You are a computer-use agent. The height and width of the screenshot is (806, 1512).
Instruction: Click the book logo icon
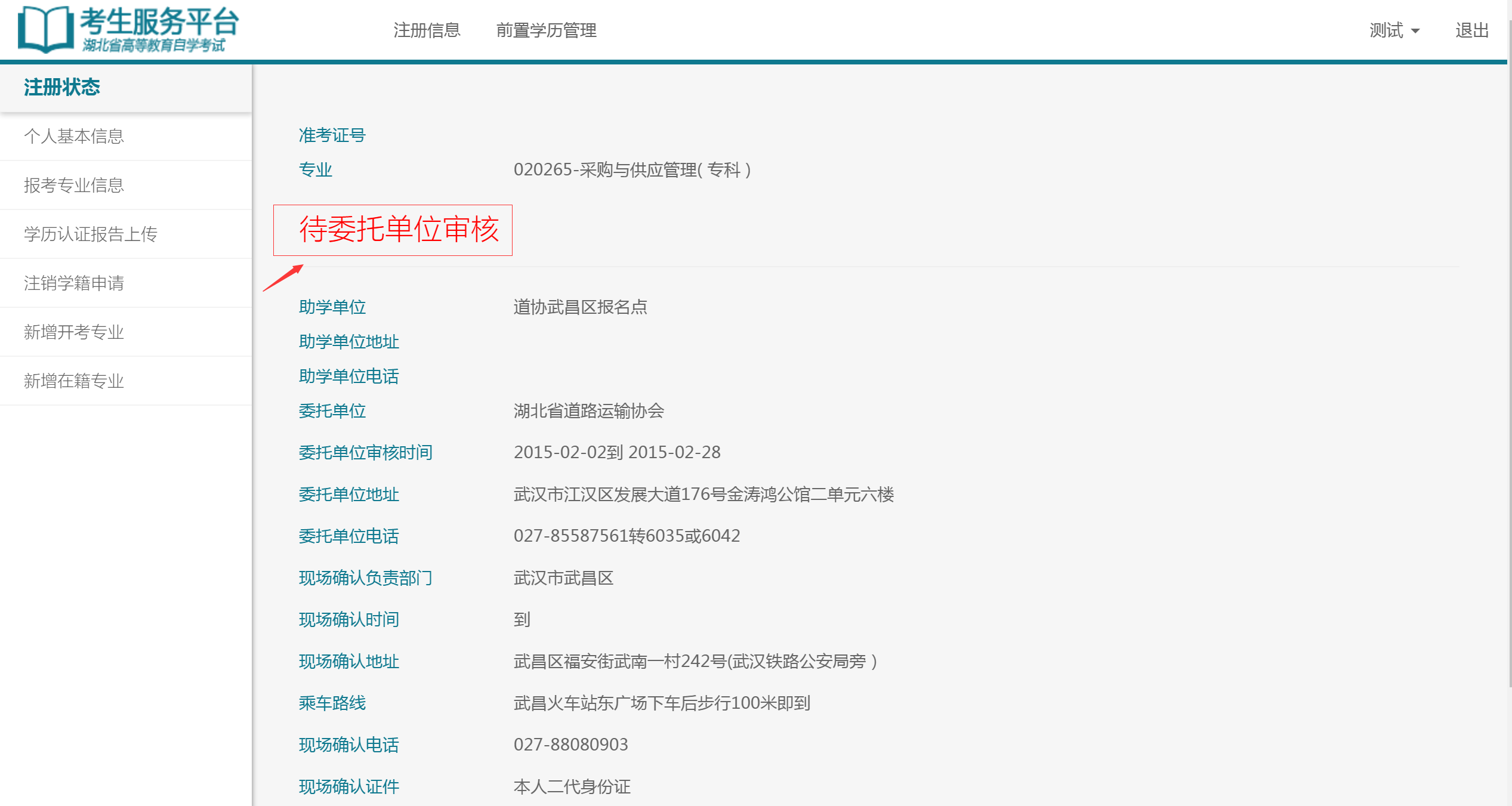45,30
